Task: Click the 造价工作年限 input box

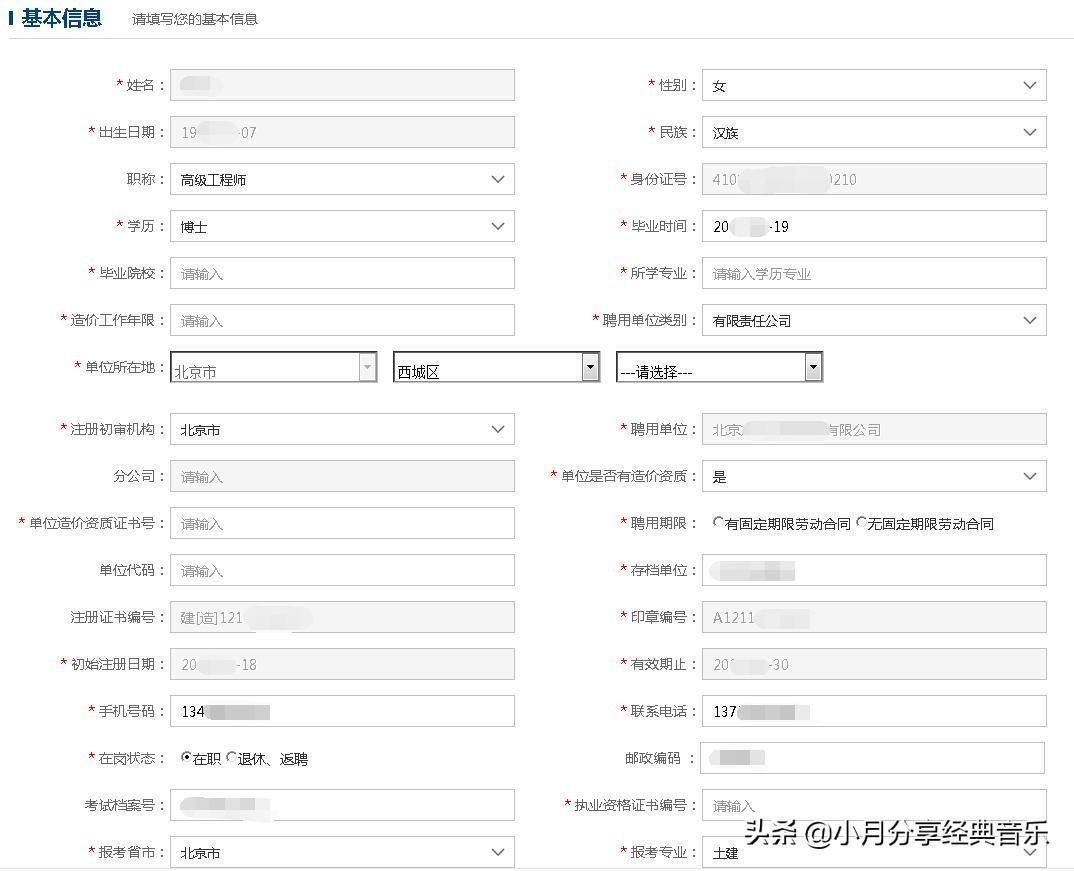Action: coord(342,320)
